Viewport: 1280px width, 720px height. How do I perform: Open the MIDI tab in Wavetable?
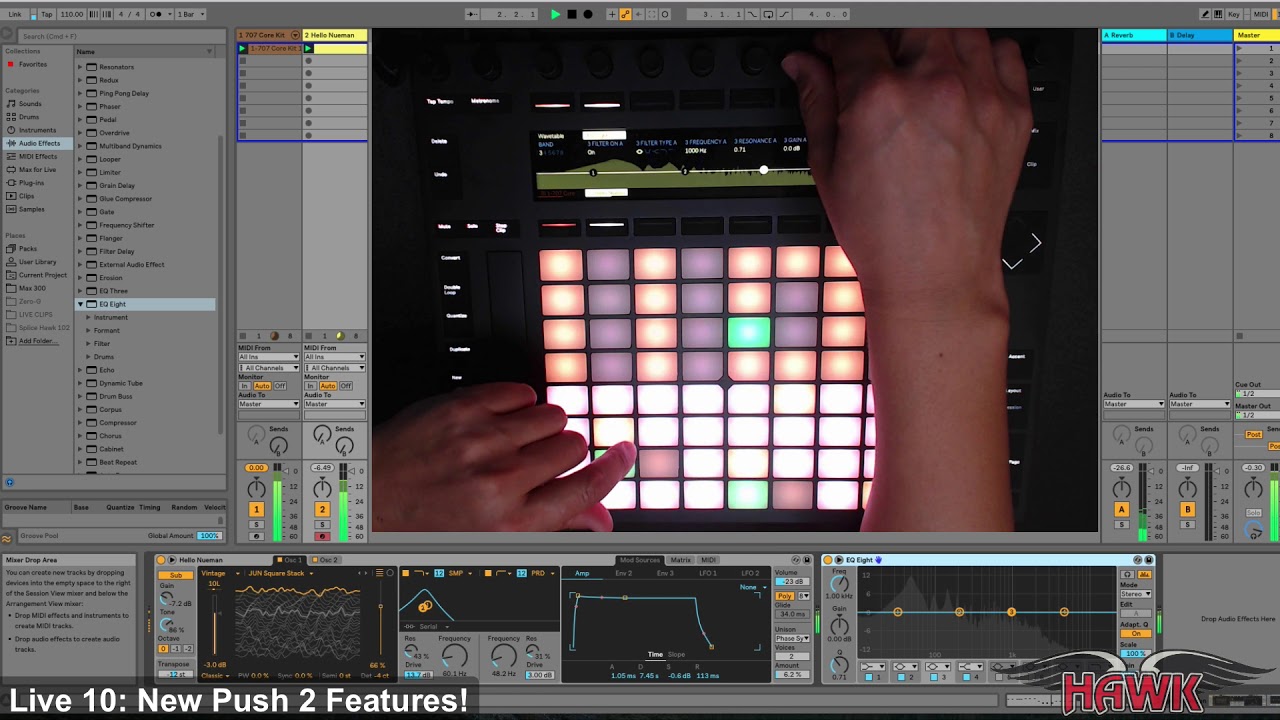point(709,560)
